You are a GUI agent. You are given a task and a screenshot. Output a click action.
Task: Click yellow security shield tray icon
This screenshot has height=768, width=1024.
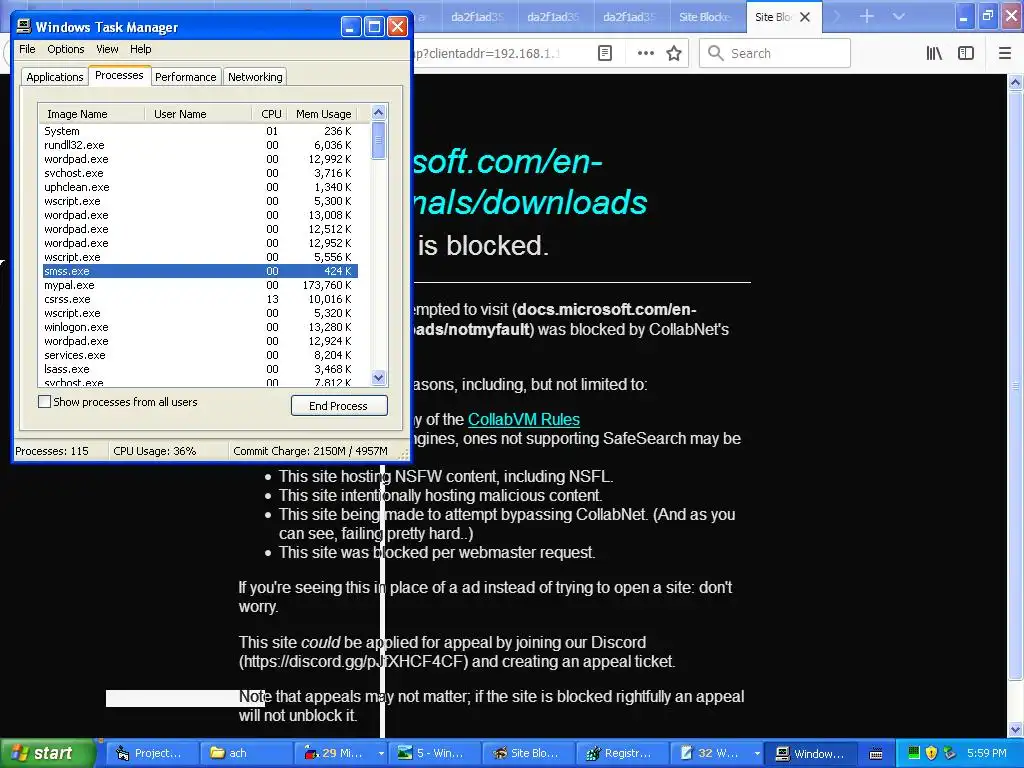931,753
